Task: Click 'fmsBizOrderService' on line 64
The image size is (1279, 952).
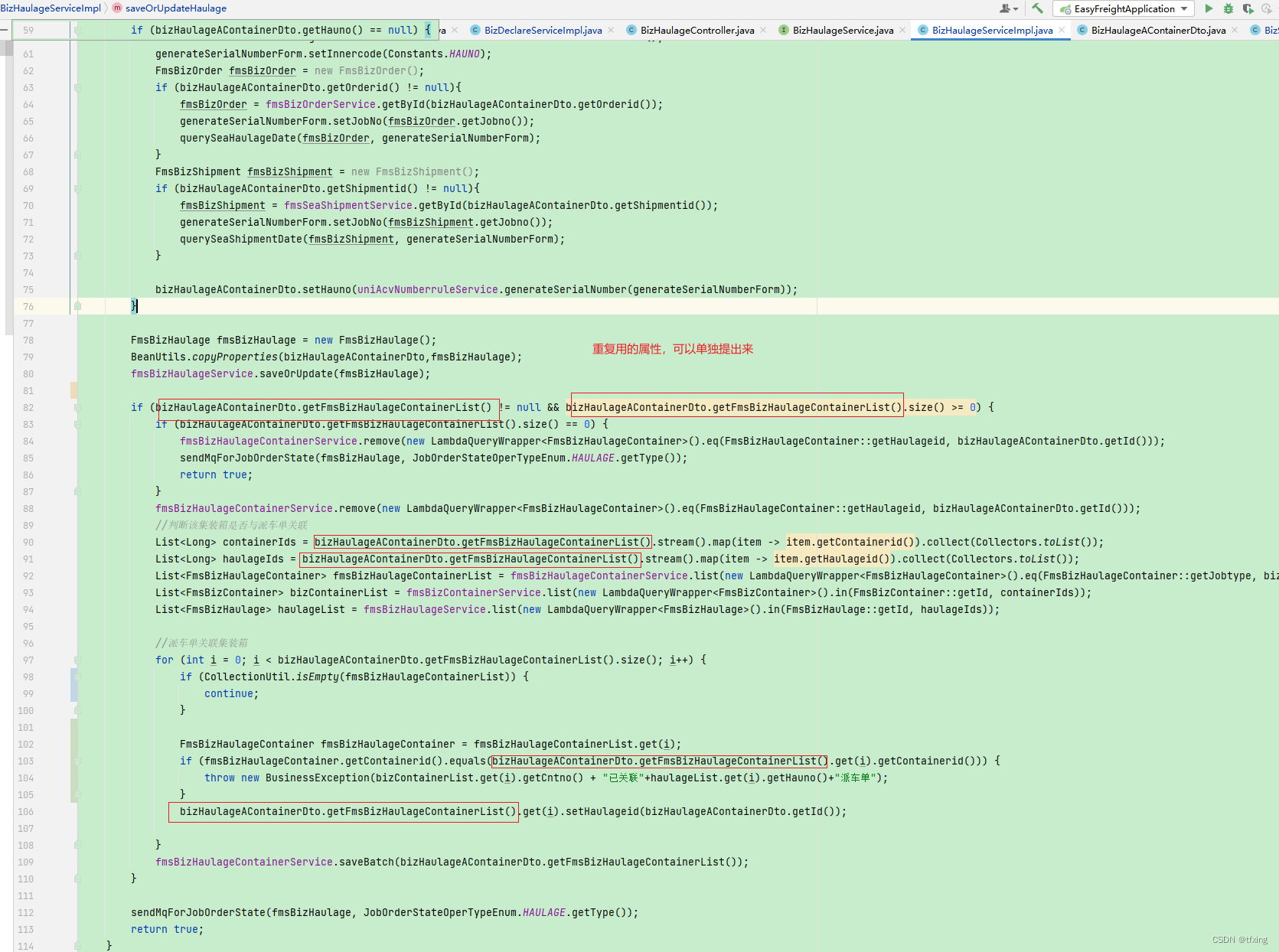Action: pyautogui.click(x=321, y=104)
